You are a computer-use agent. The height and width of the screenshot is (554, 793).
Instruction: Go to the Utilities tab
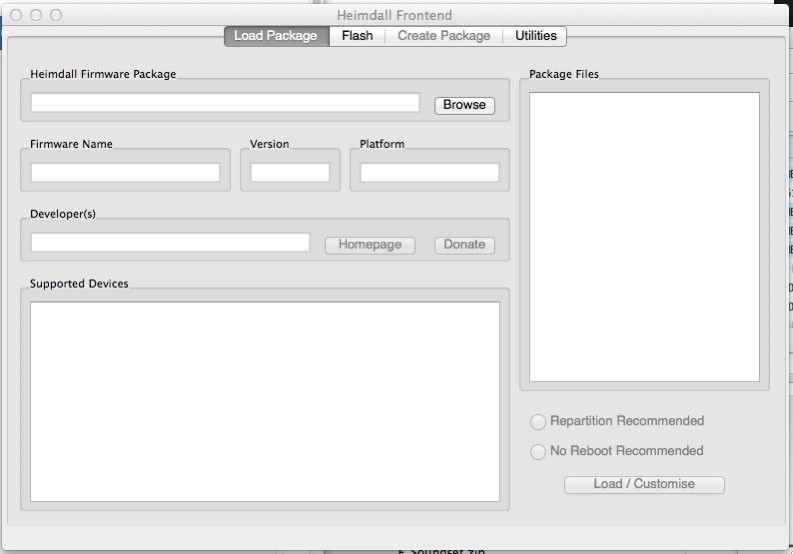pyautogui.click(x=535, y=36)
